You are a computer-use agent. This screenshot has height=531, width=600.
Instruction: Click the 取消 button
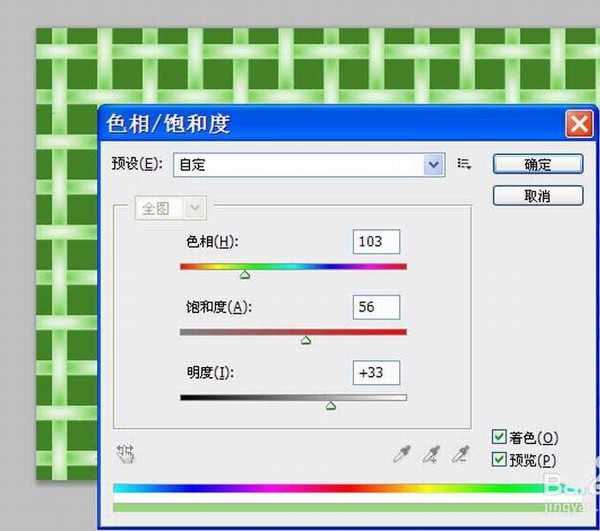[538, 196]
